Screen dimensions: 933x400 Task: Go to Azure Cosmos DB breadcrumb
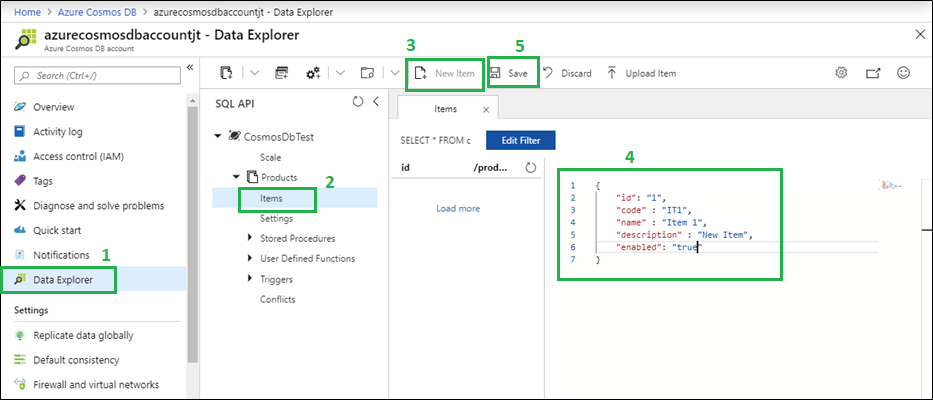click(98, 11)
